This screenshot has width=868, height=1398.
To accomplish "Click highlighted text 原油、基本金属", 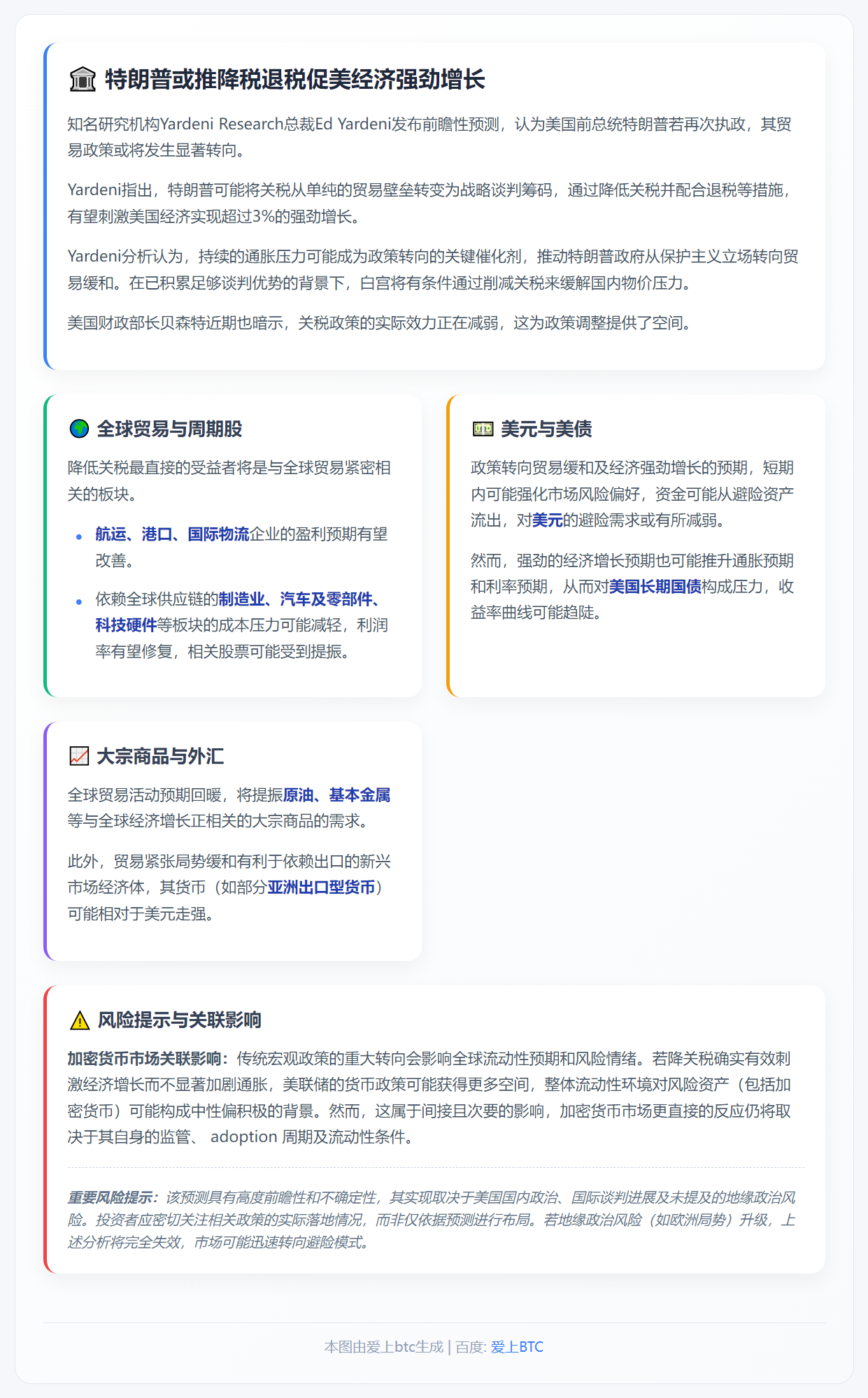I will [x=336, y=795].
